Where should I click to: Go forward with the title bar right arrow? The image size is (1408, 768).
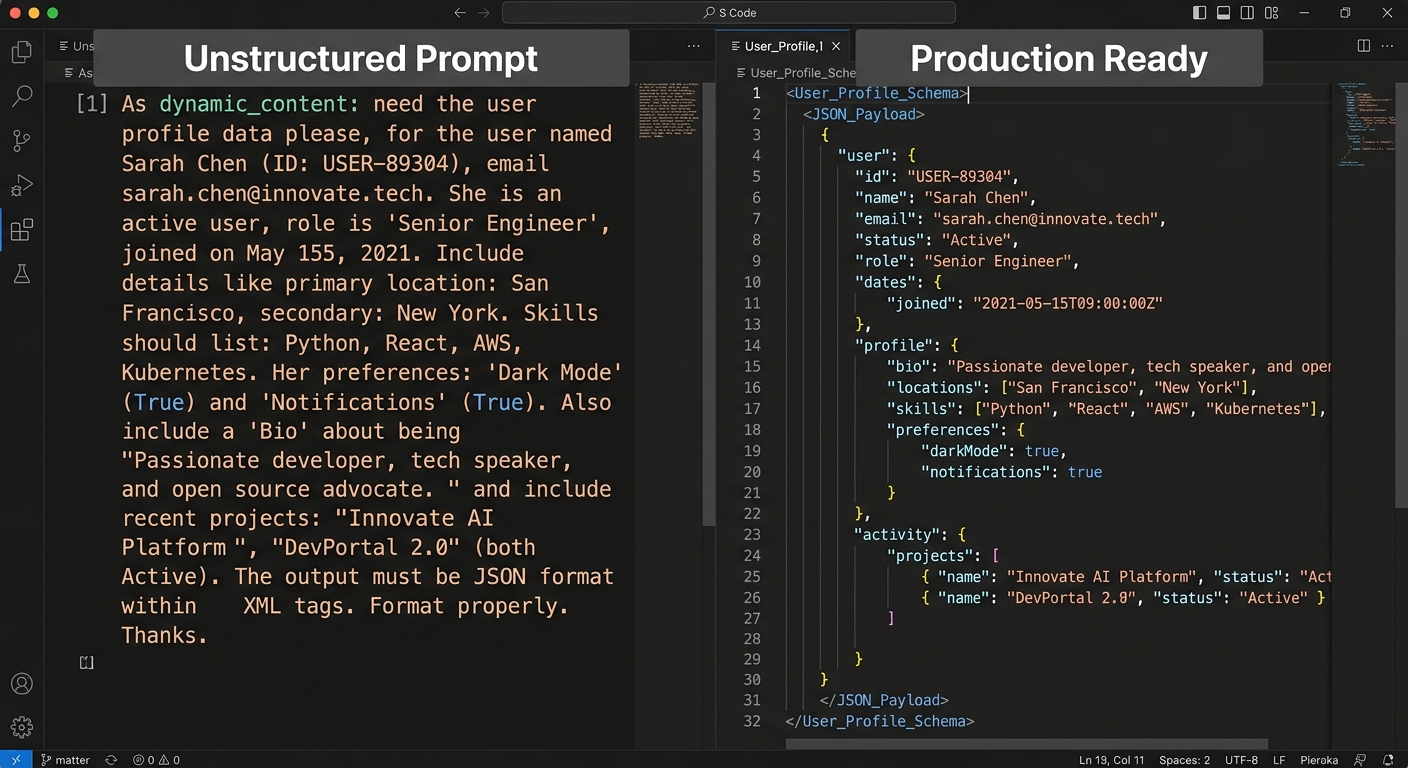coord(484,13)
